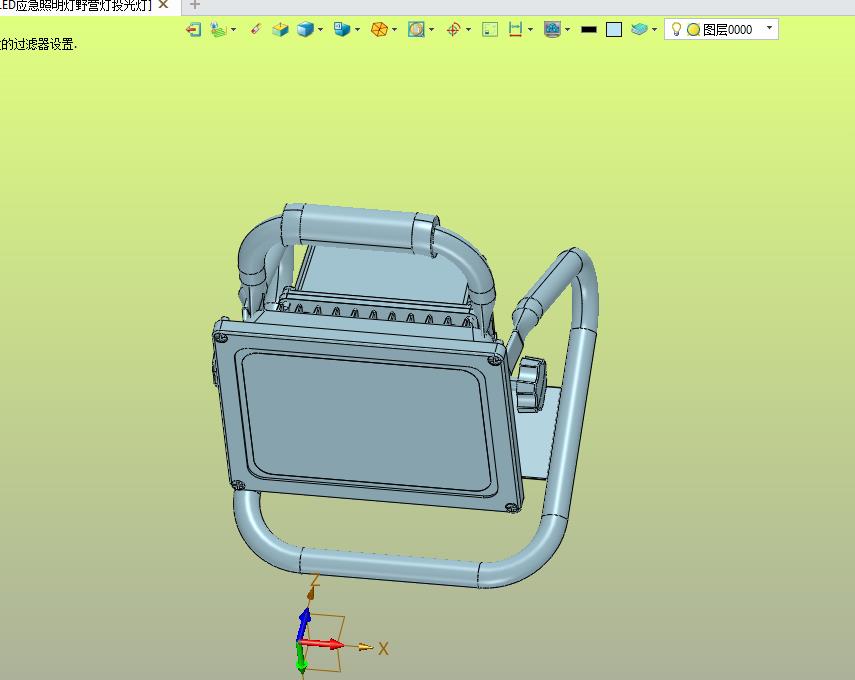Open the dropdown beside the sketch plane icon
The image size is (855, 680).
pyautogui.click(x=233, y=29)
